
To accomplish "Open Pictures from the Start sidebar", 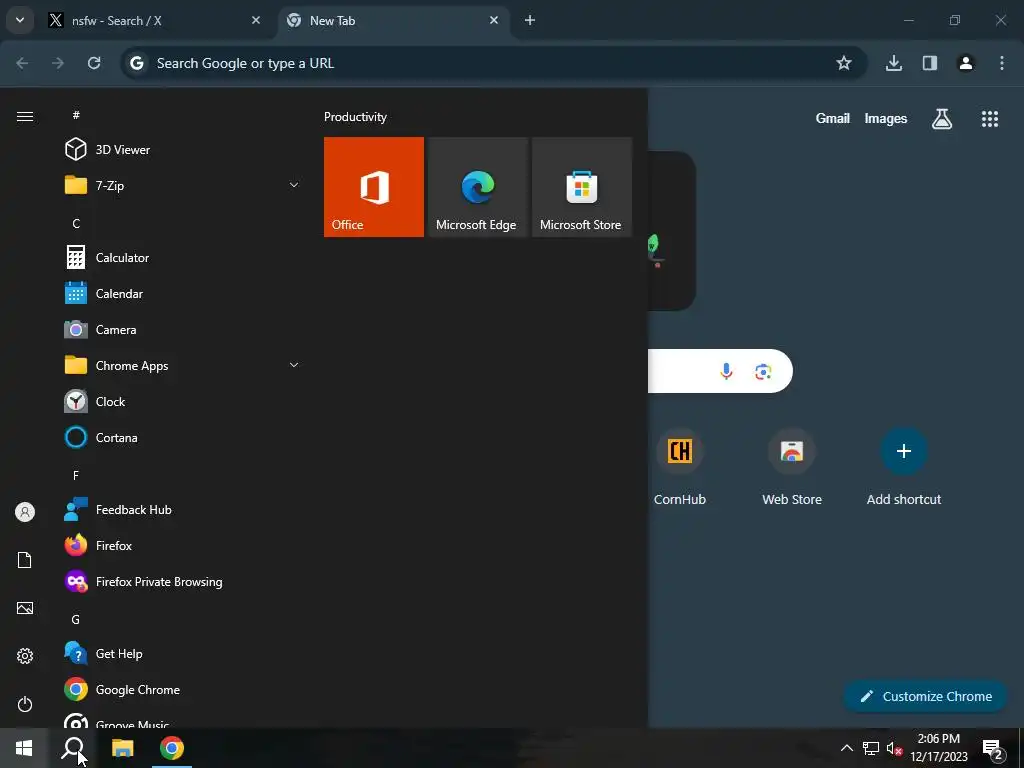I will [x=25, y=608].
